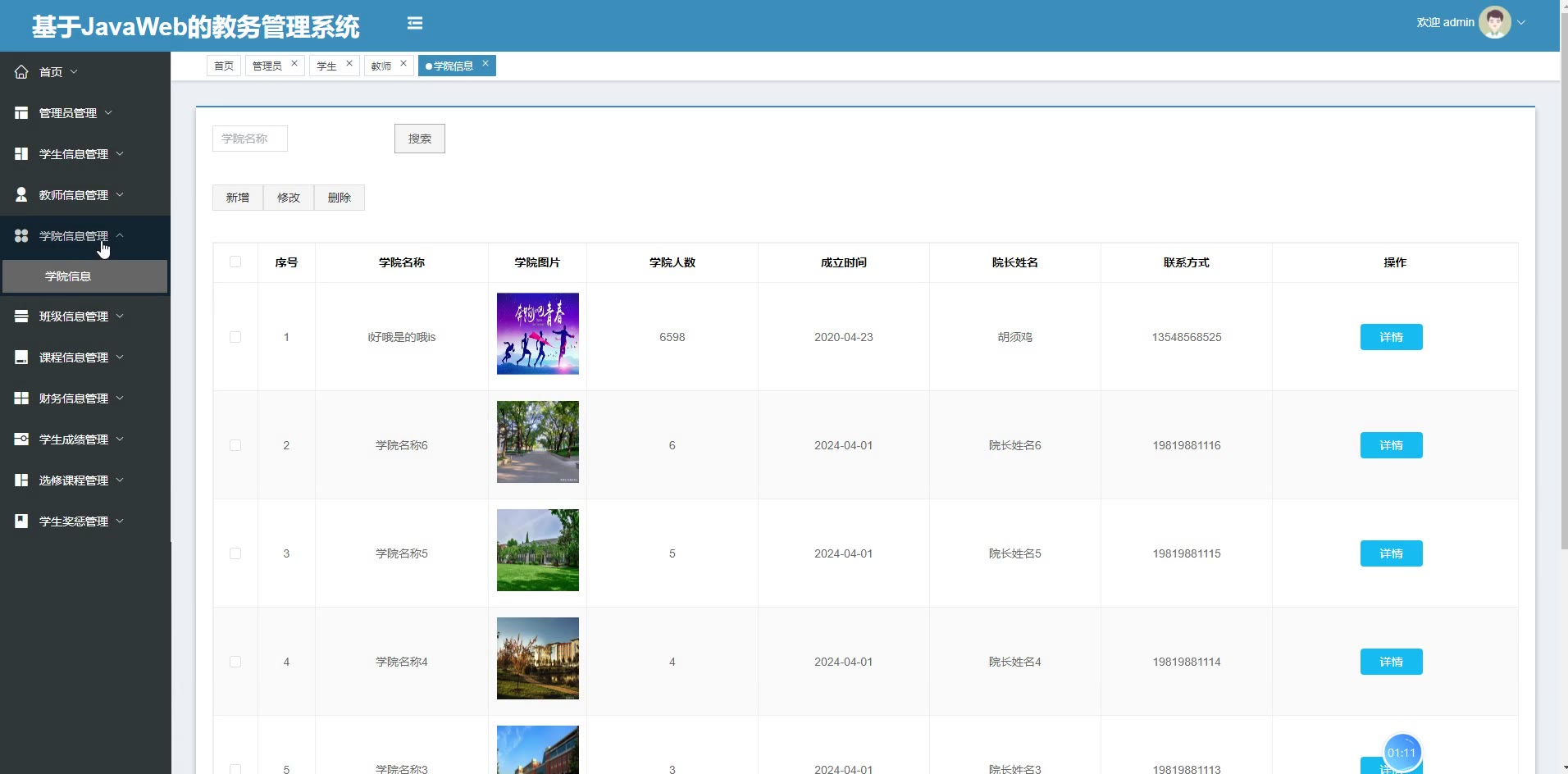Click the 财务信息管理 sidebar icon
Viewport: 1568px width, 774px height.
pos(21,398)
